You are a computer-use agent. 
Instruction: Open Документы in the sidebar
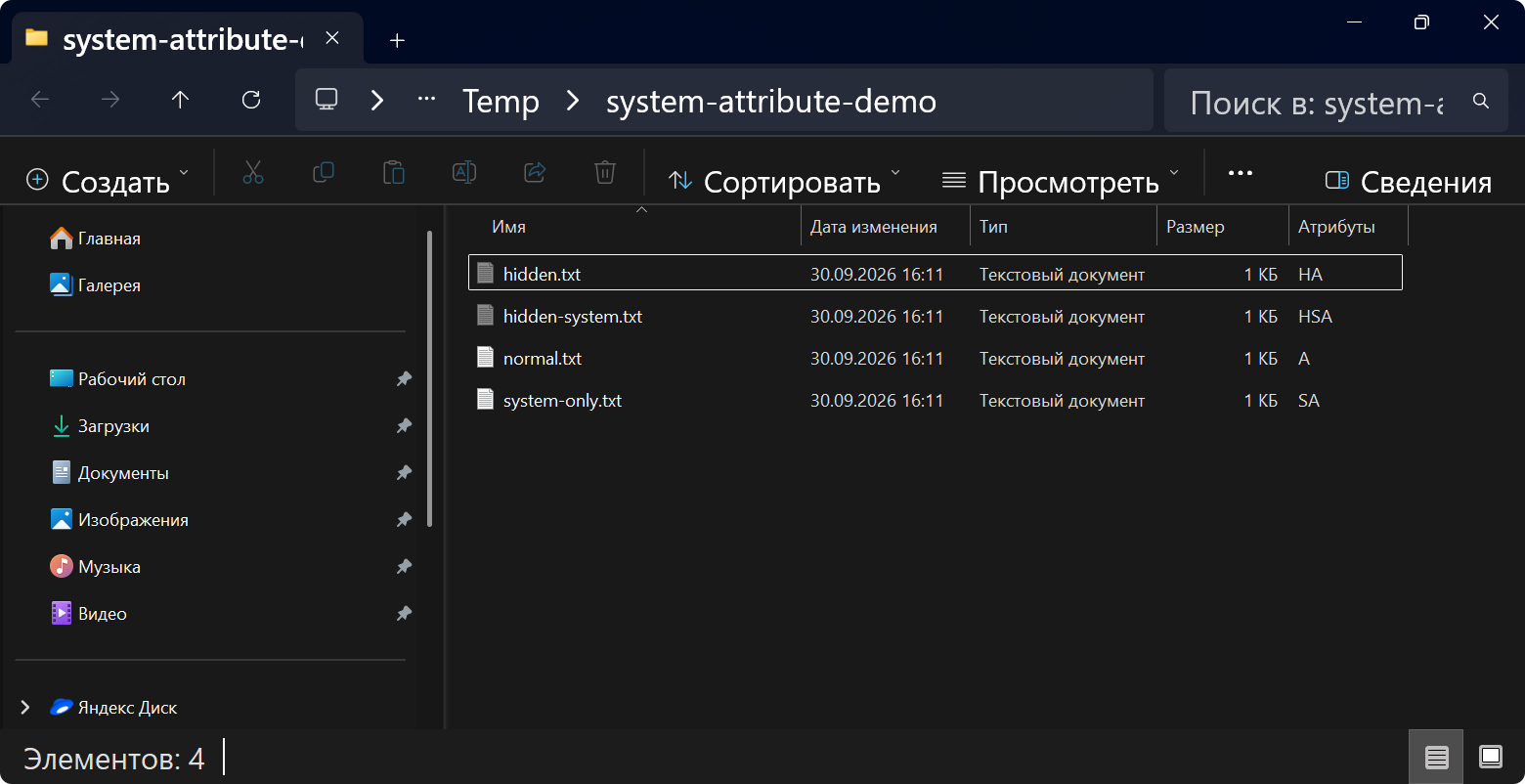tap(110, 473)
